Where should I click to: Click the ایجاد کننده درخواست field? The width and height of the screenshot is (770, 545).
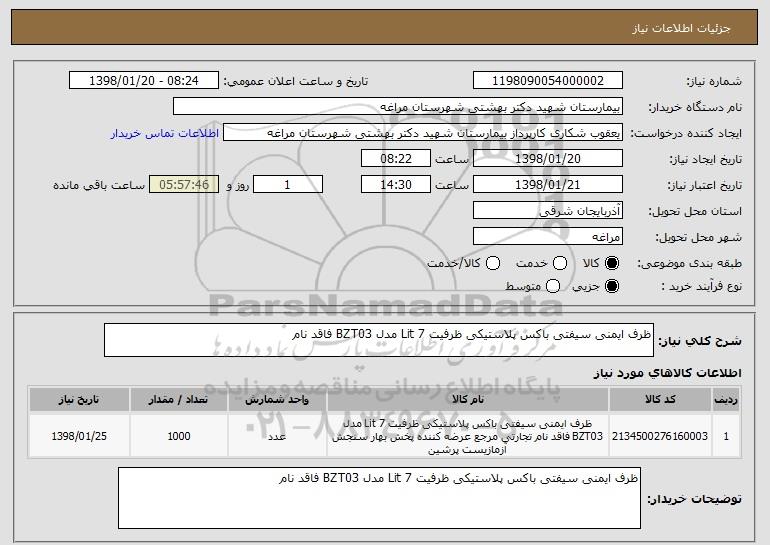pos(421,133)
